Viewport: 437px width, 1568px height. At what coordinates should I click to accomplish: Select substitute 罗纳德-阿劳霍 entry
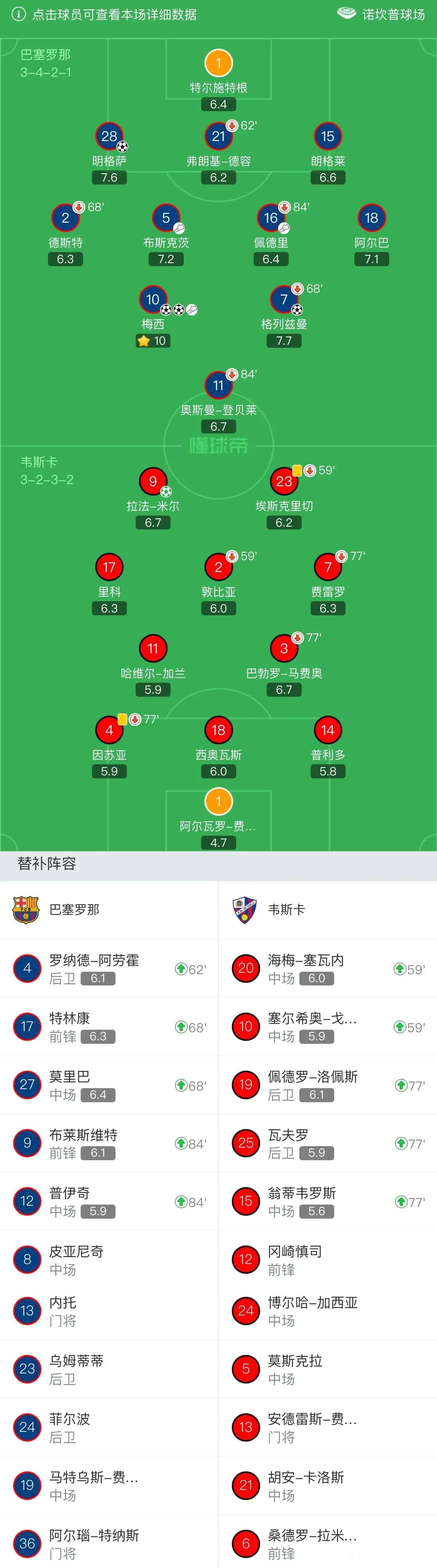109,969
